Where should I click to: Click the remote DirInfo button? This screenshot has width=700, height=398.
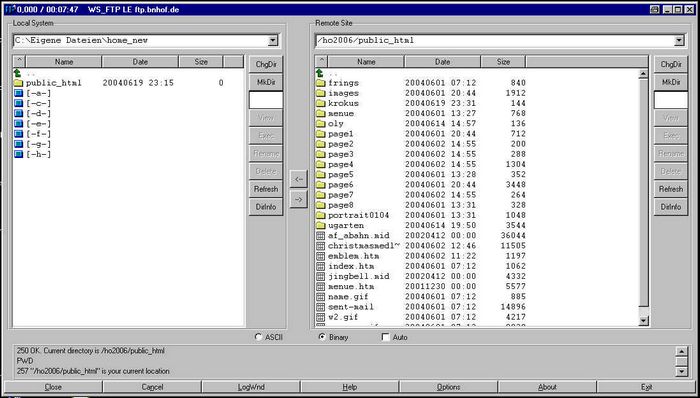point(671,207)
